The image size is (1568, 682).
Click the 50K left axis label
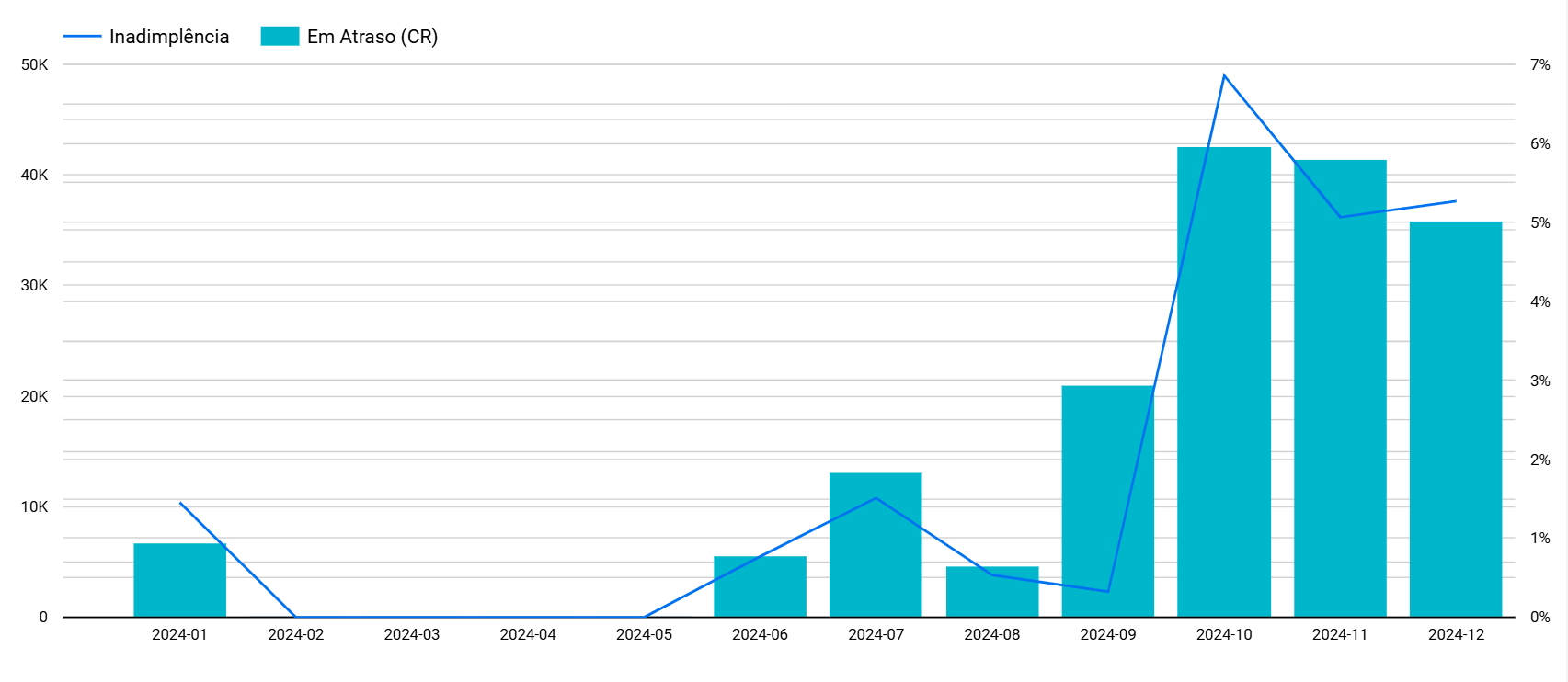click(34, 64)
